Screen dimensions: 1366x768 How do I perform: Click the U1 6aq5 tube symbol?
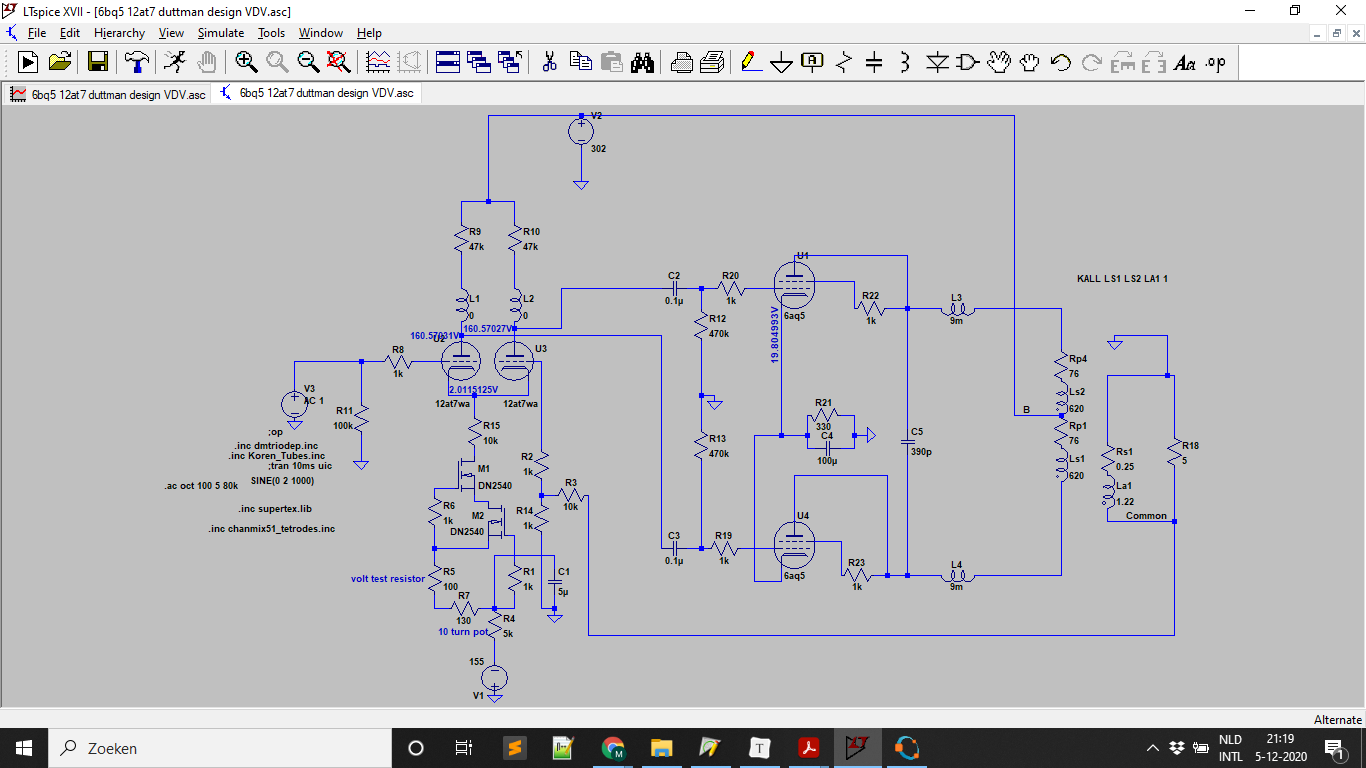795,284
